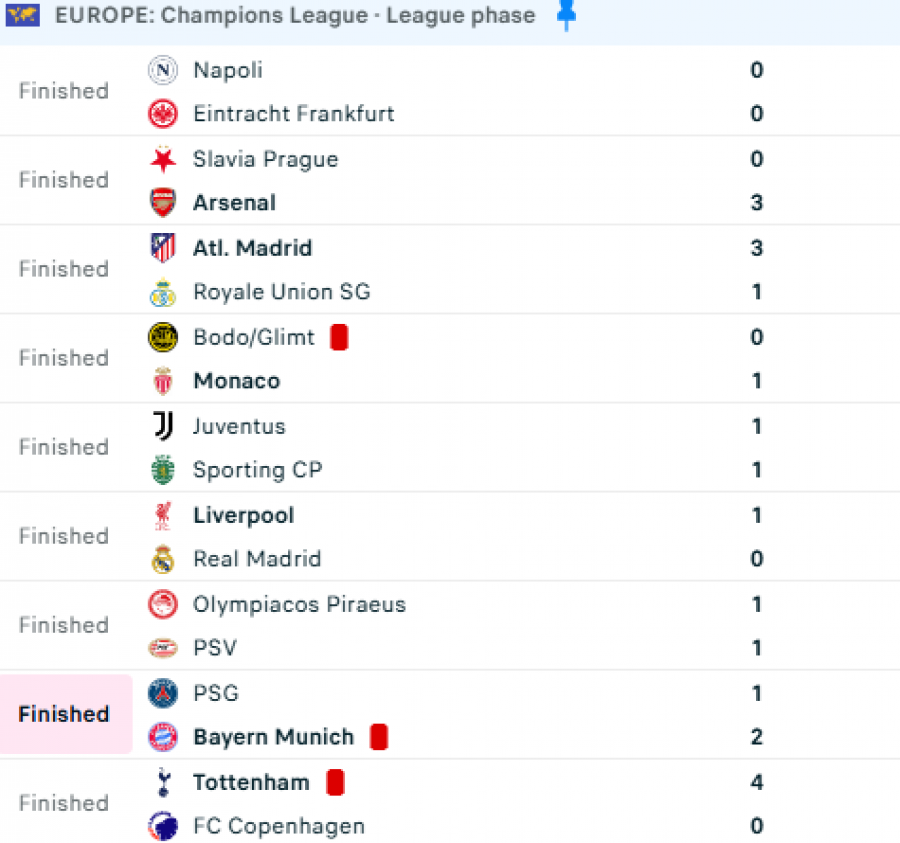This screenshot has height=843, width=900.
Task: Click Bodo/Glimt's red card indicator
Action: [339, 337]
